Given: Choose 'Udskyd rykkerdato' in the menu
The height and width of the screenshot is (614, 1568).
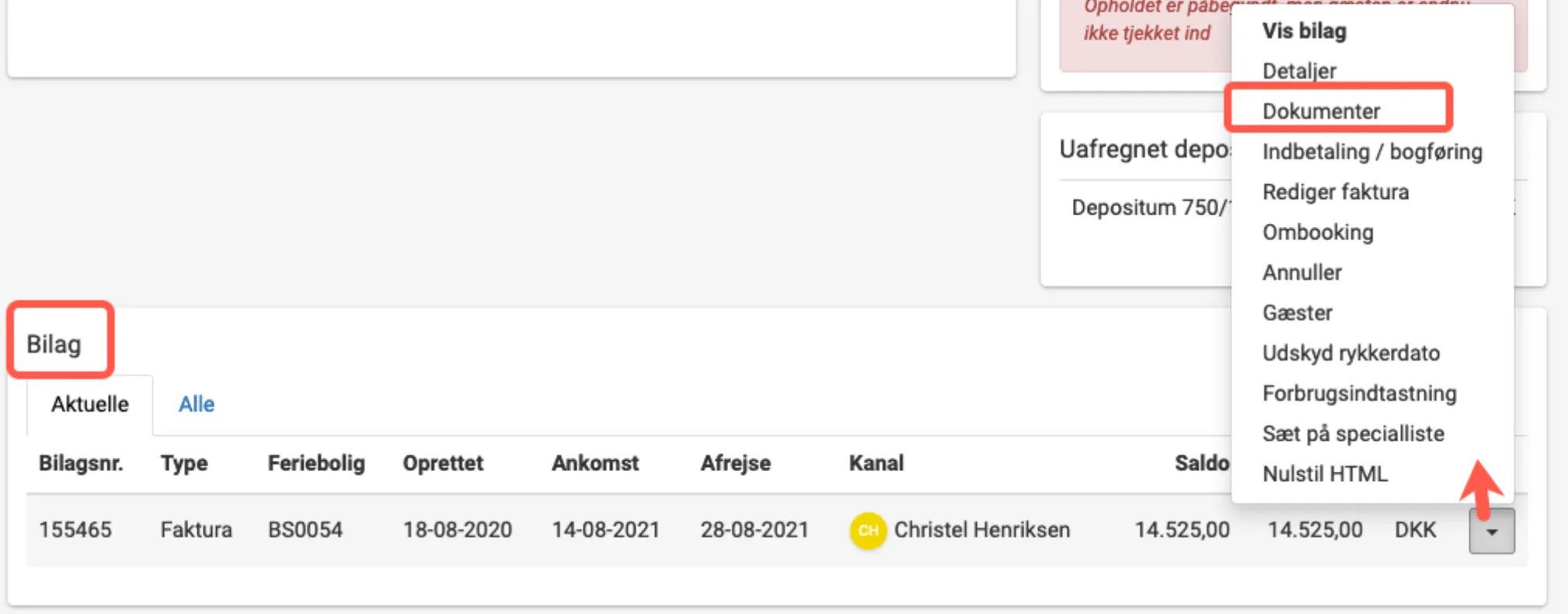Looking at the screenshot, I should coord(1352,353).
